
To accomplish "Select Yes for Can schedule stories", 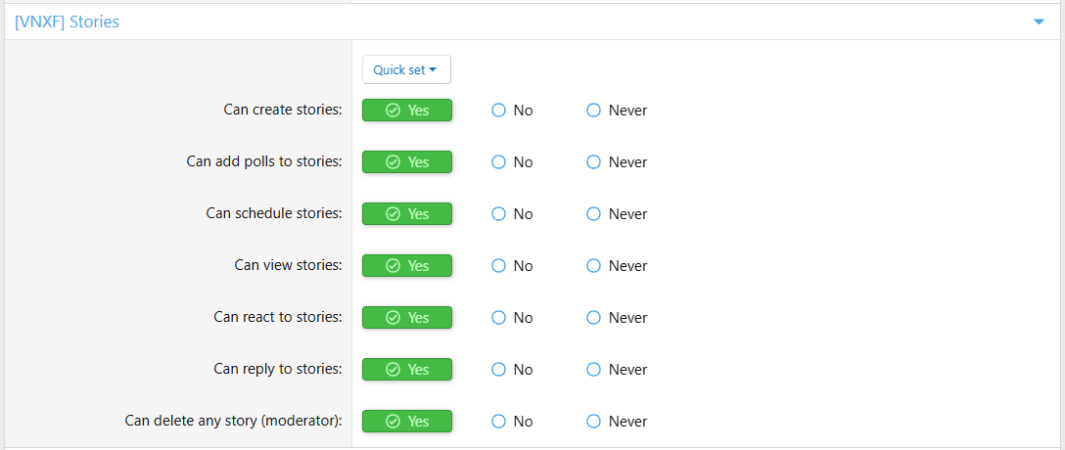I will [x=407, y=214].
